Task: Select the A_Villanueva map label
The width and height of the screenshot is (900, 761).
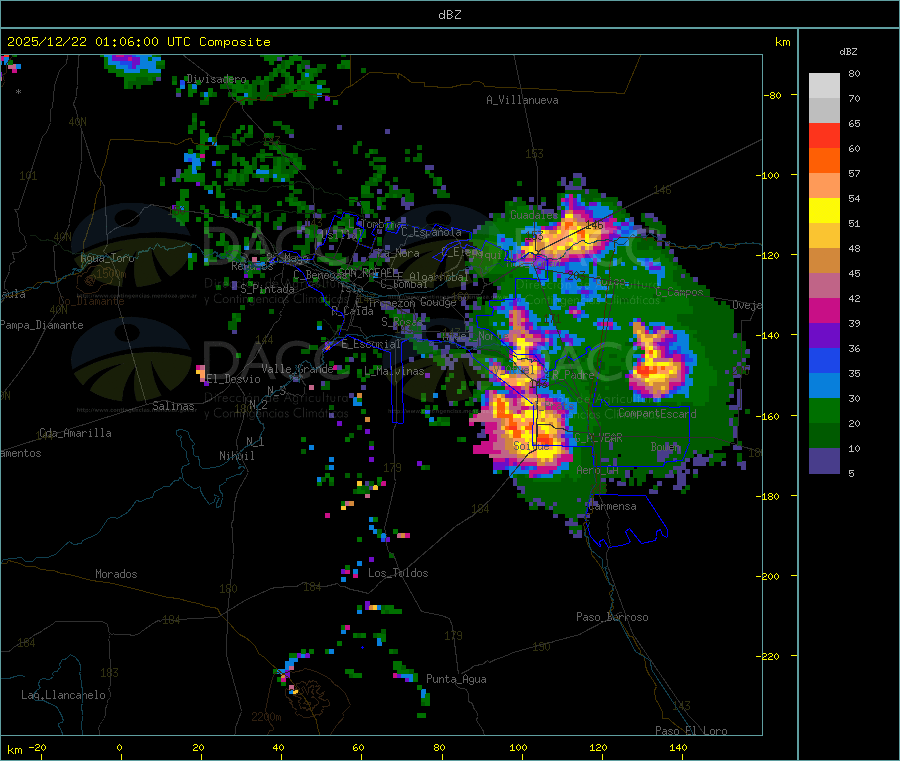Action: (x=522, y=100)
